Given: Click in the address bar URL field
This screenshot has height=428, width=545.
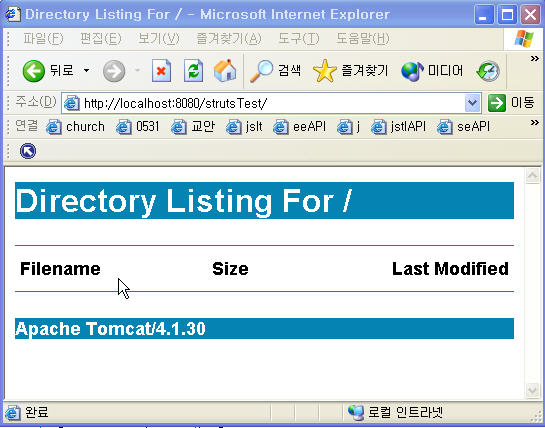Looking at the screenshot, I should pyautogui.click(x=271, y=103).
